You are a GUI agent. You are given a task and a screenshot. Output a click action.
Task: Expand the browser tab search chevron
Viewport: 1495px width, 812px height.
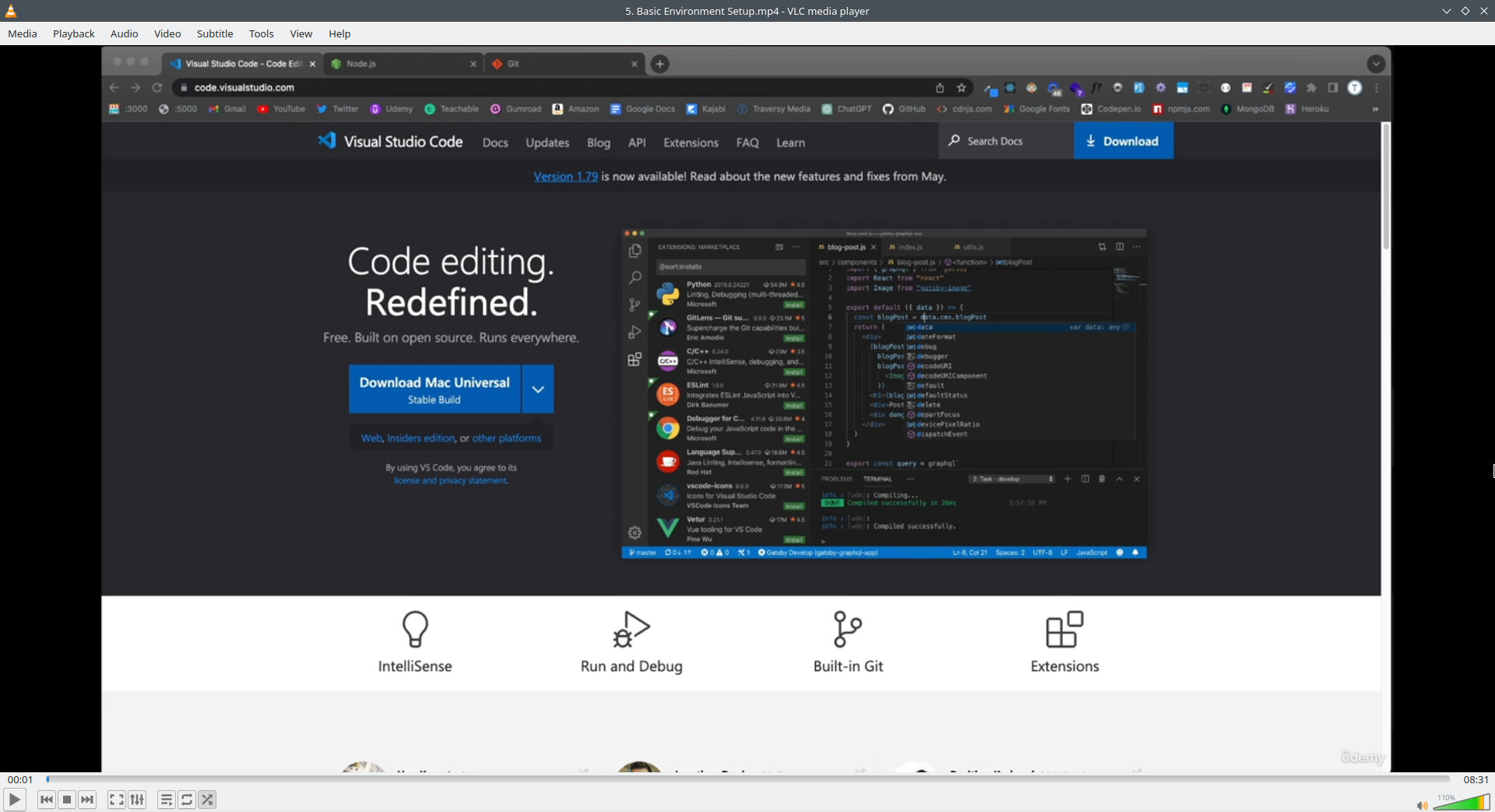pyautogui.click(x=1376, y=64)
